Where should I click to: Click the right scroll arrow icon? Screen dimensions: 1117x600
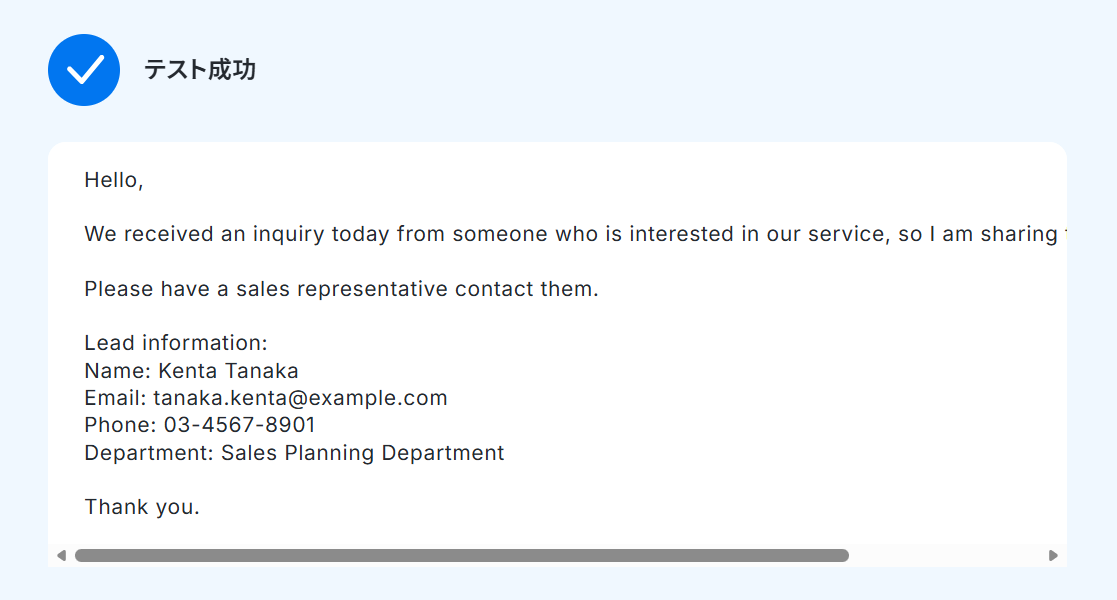tap(1053, 556)
